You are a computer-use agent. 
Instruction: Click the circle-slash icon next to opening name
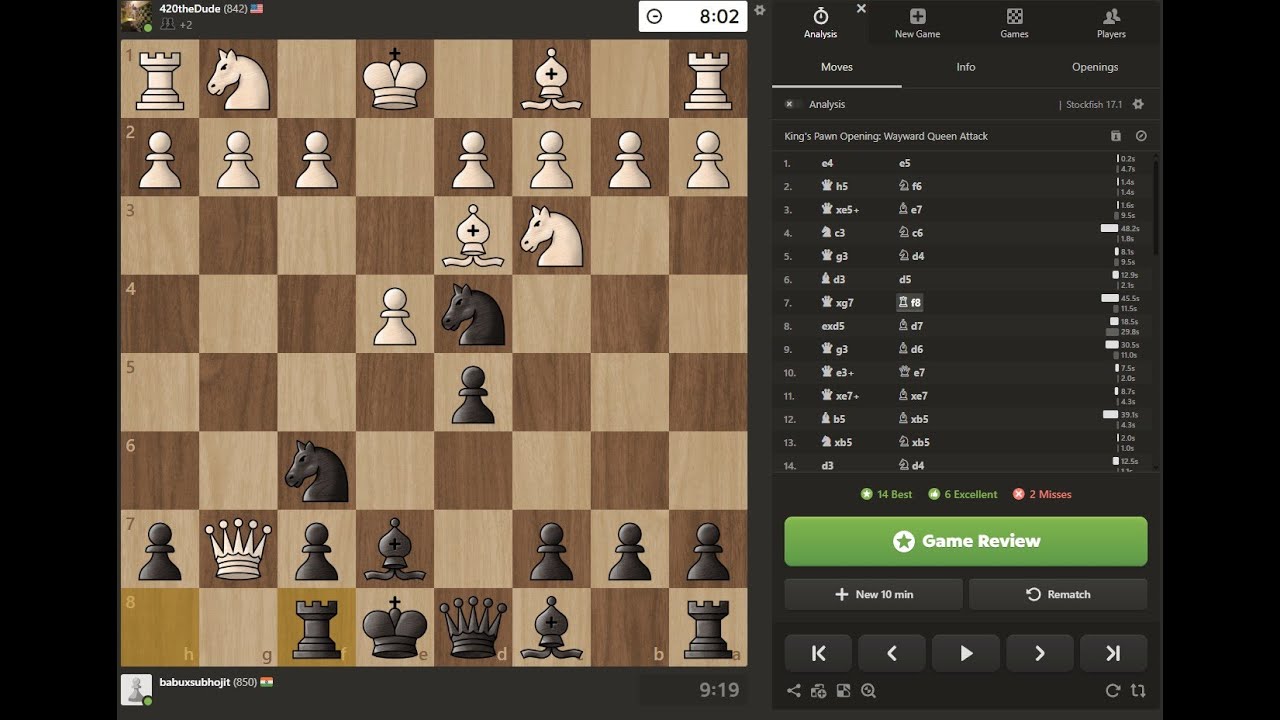[1141, 136]
